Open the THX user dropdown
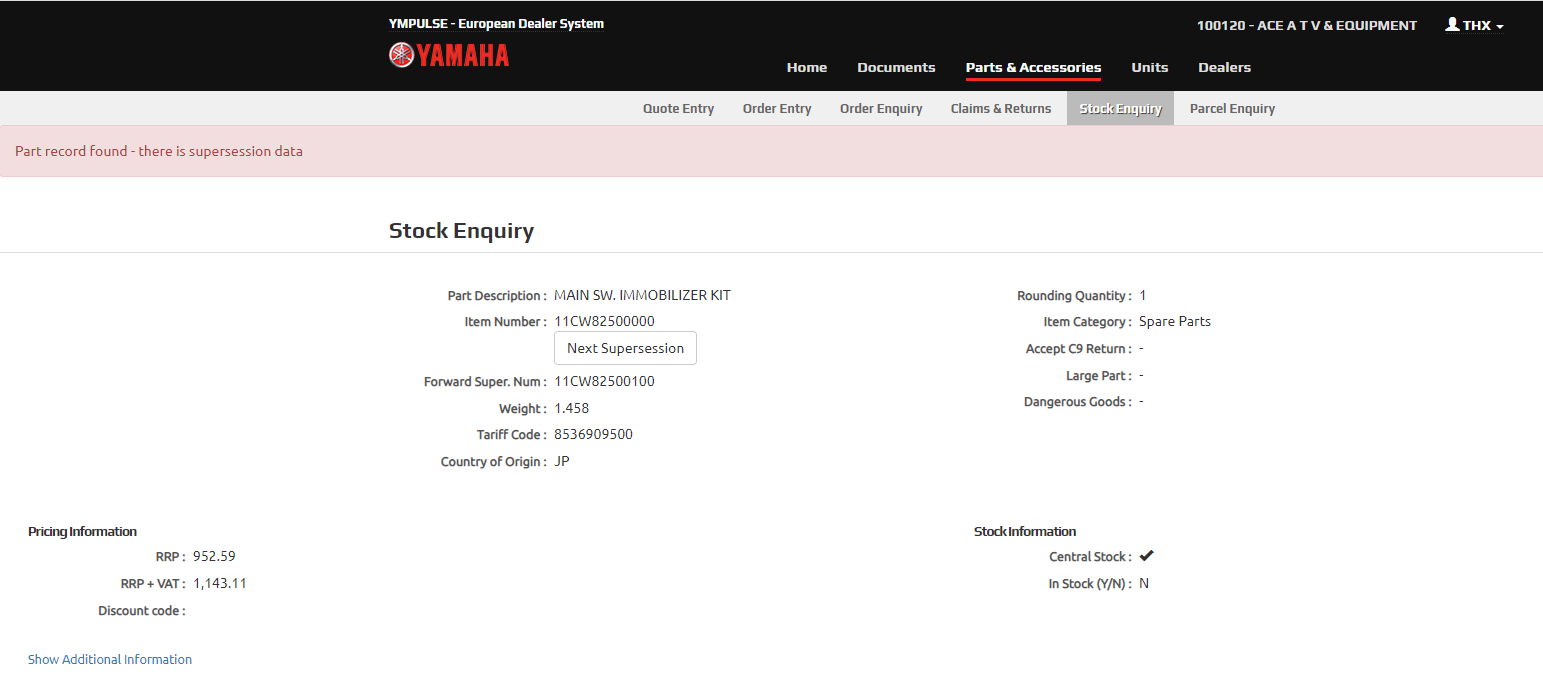The height and width of the screenshot is (682, 1543). click(x=1475, y=25)
